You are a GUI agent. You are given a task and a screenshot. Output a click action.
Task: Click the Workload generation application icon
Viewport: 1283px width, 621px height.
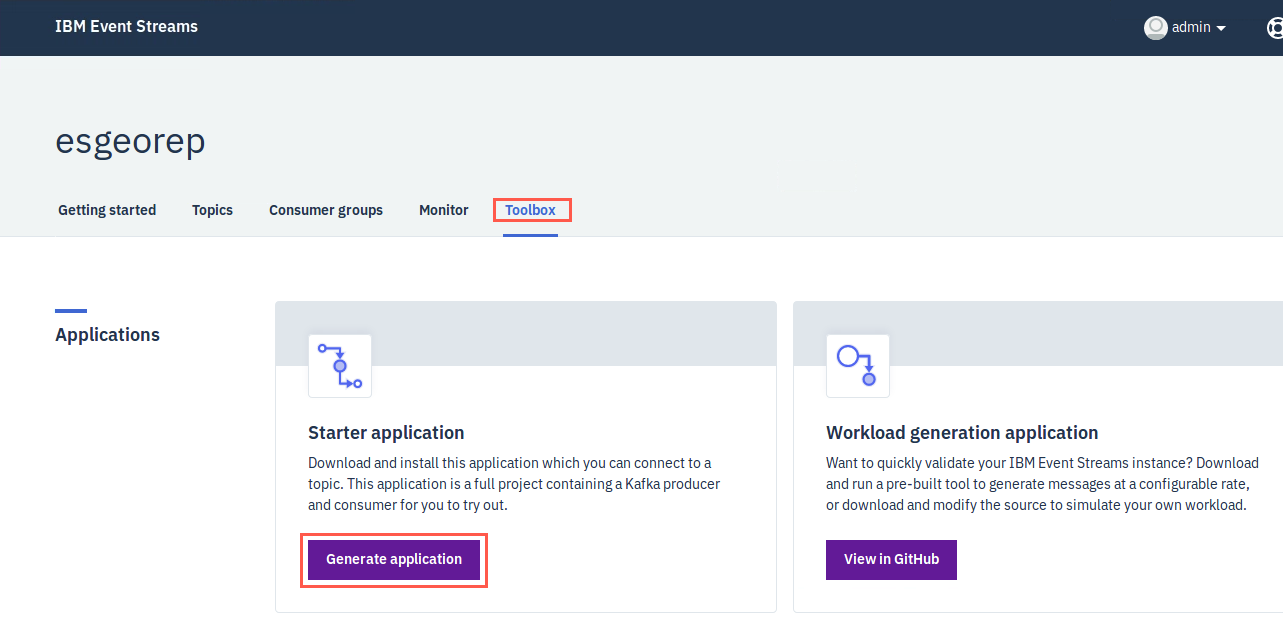pos(858,366)
